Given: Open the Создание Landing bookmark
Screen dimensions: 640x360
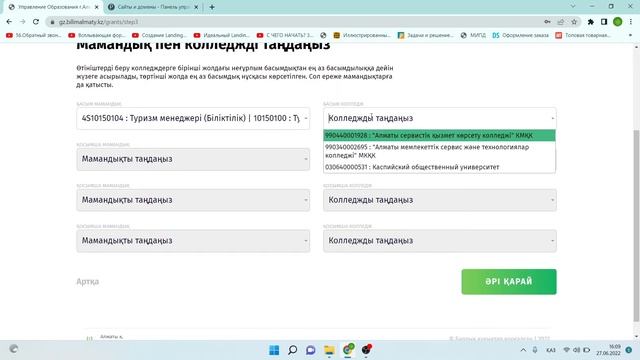Looking at the screenshot, I should (x=159, y=36).
